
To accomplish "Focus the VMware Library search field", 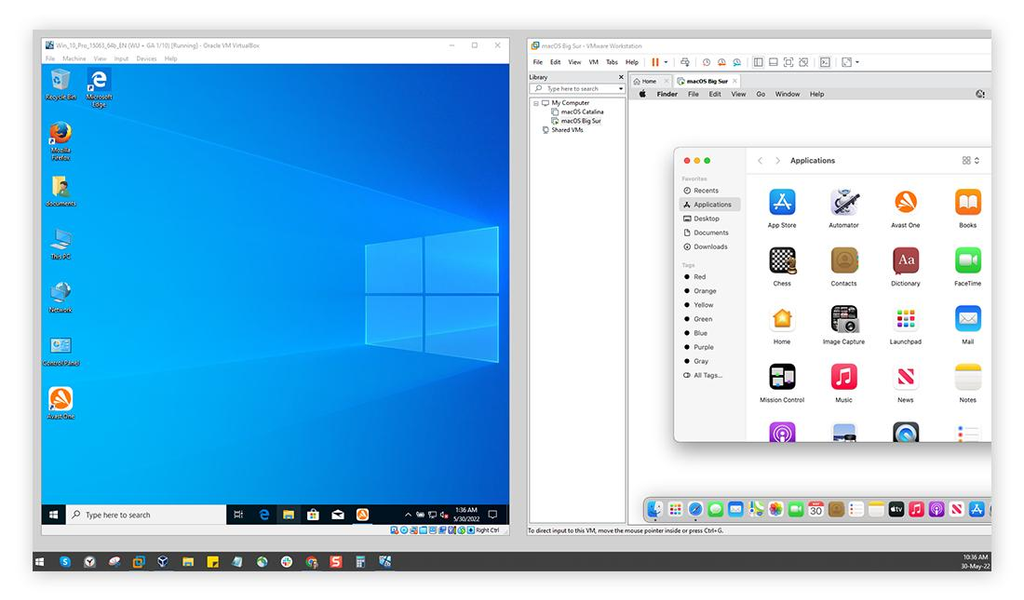I will coord(577,89).
